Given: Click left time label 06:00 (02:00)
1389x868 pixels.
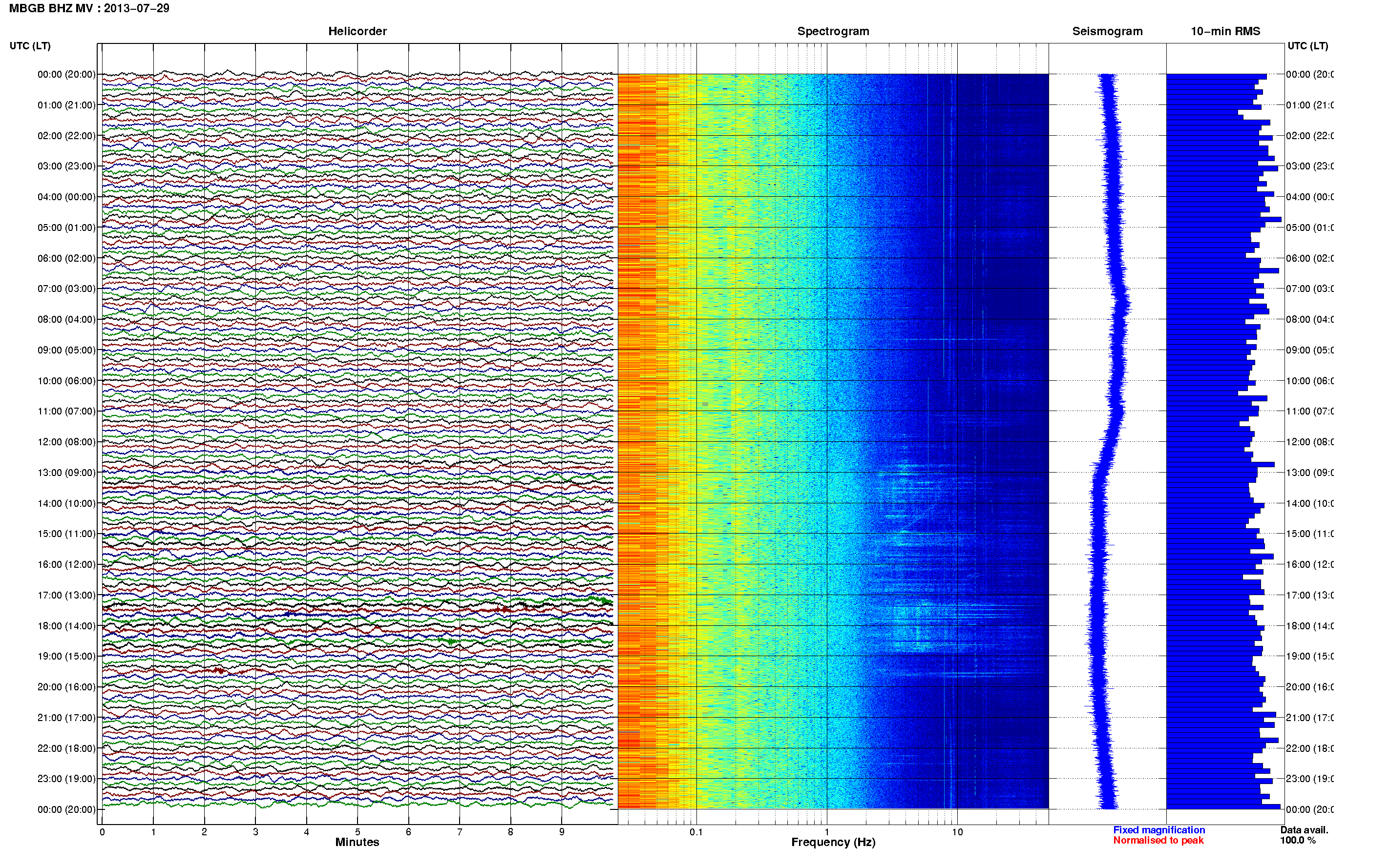Looking at the screenshot, I should pyautogui.click(x=66, y=258).
